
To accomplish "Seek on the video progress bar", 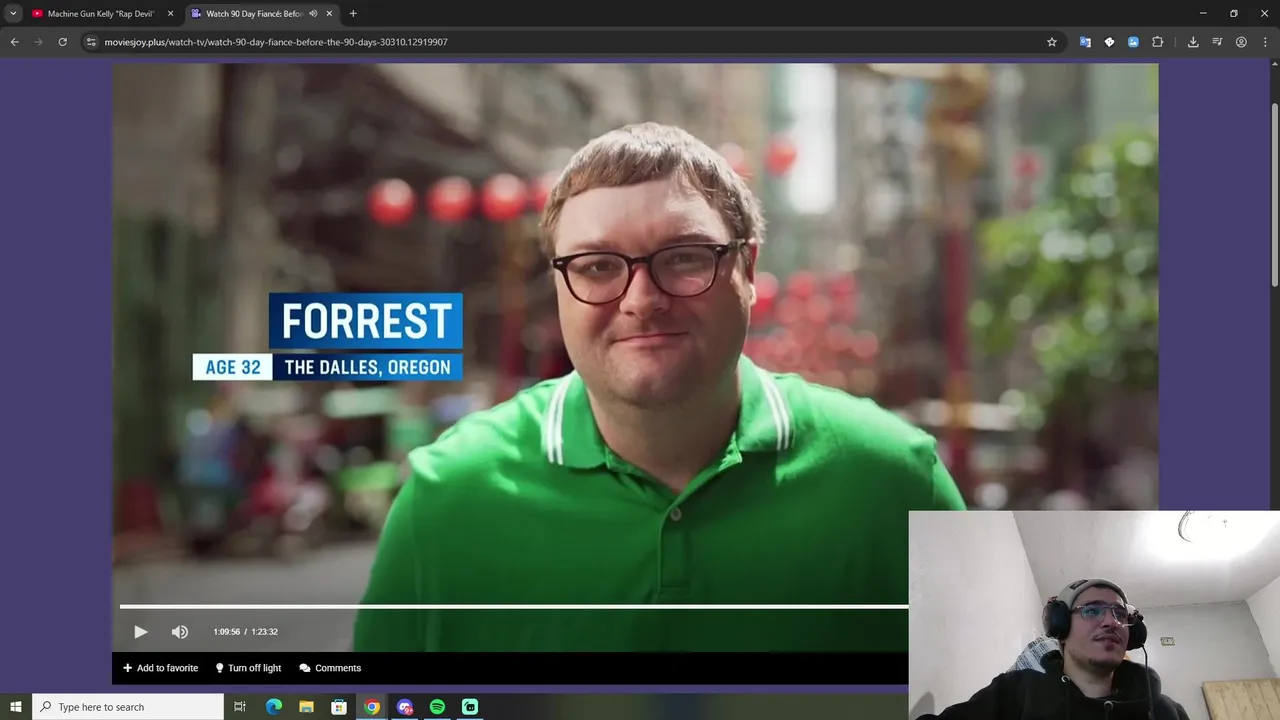I will coord(514,606).
